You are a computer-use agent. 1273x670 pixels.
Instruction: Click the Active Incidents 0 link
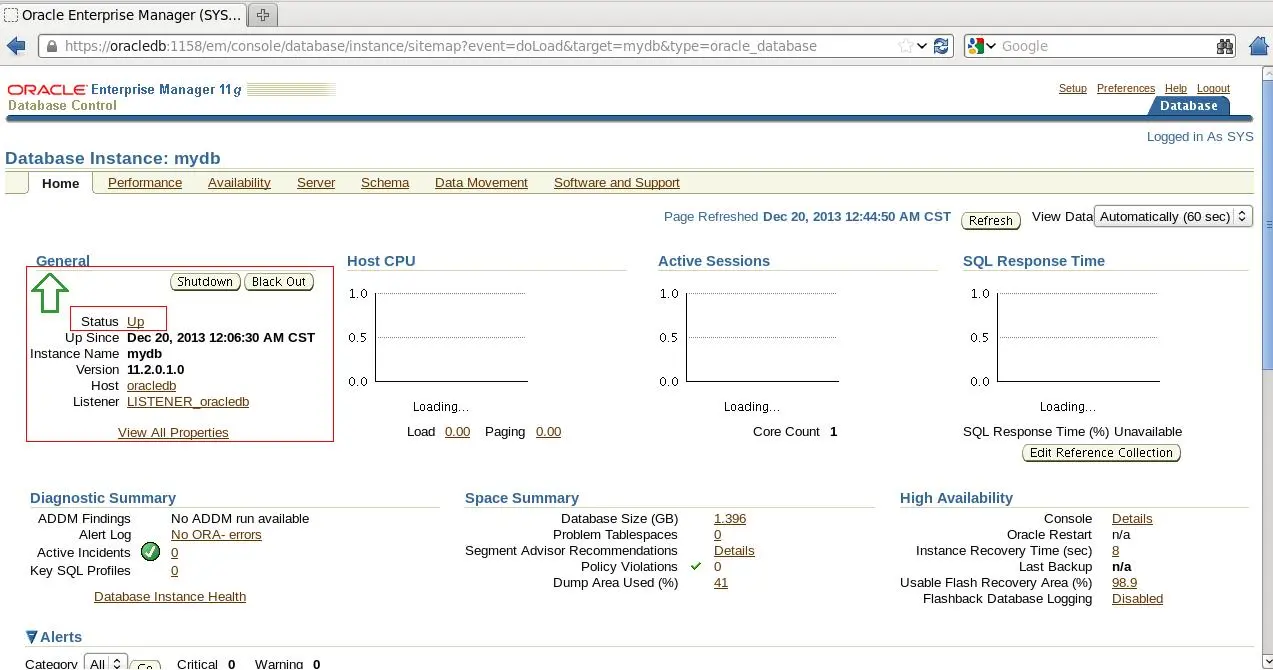coord(174,552)
